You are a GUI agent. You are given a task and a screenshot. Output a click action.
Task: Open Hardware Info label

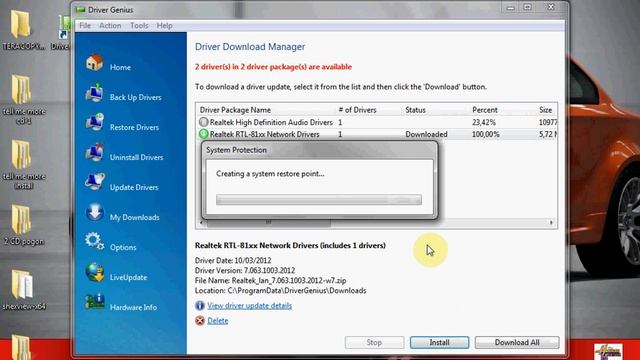click(133, 307)
